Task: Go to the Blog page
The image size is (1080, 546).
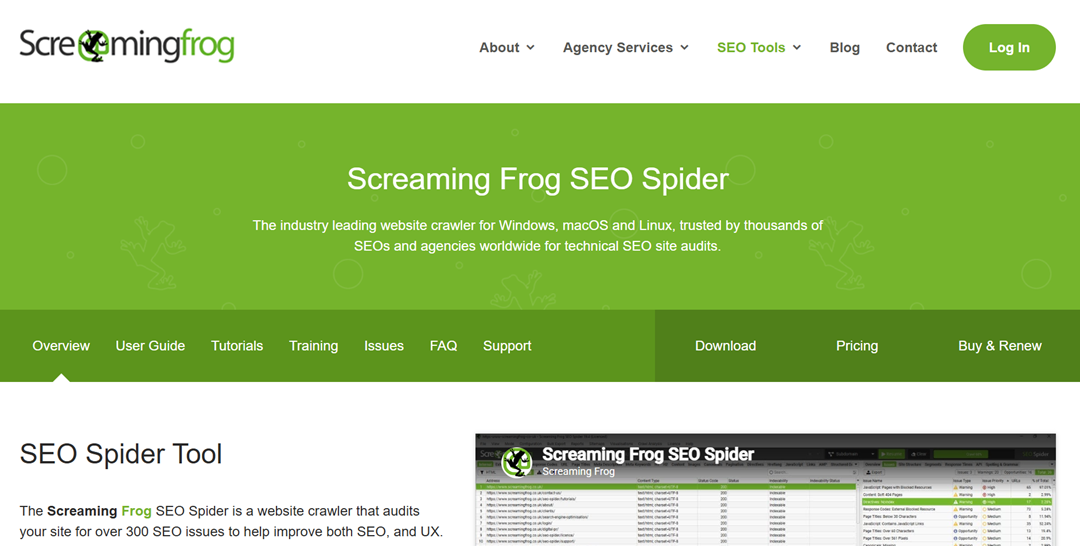Action: pos(844,48)
